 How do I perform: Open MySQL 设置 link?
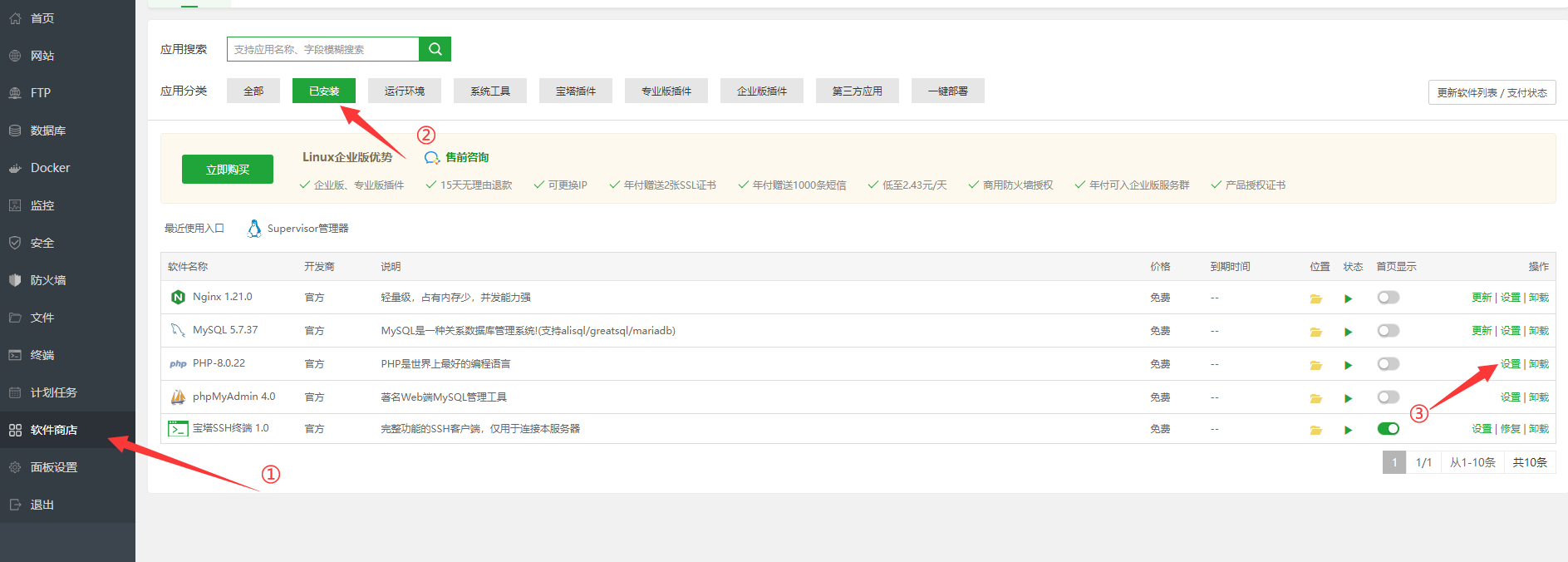coord(1511,331)
